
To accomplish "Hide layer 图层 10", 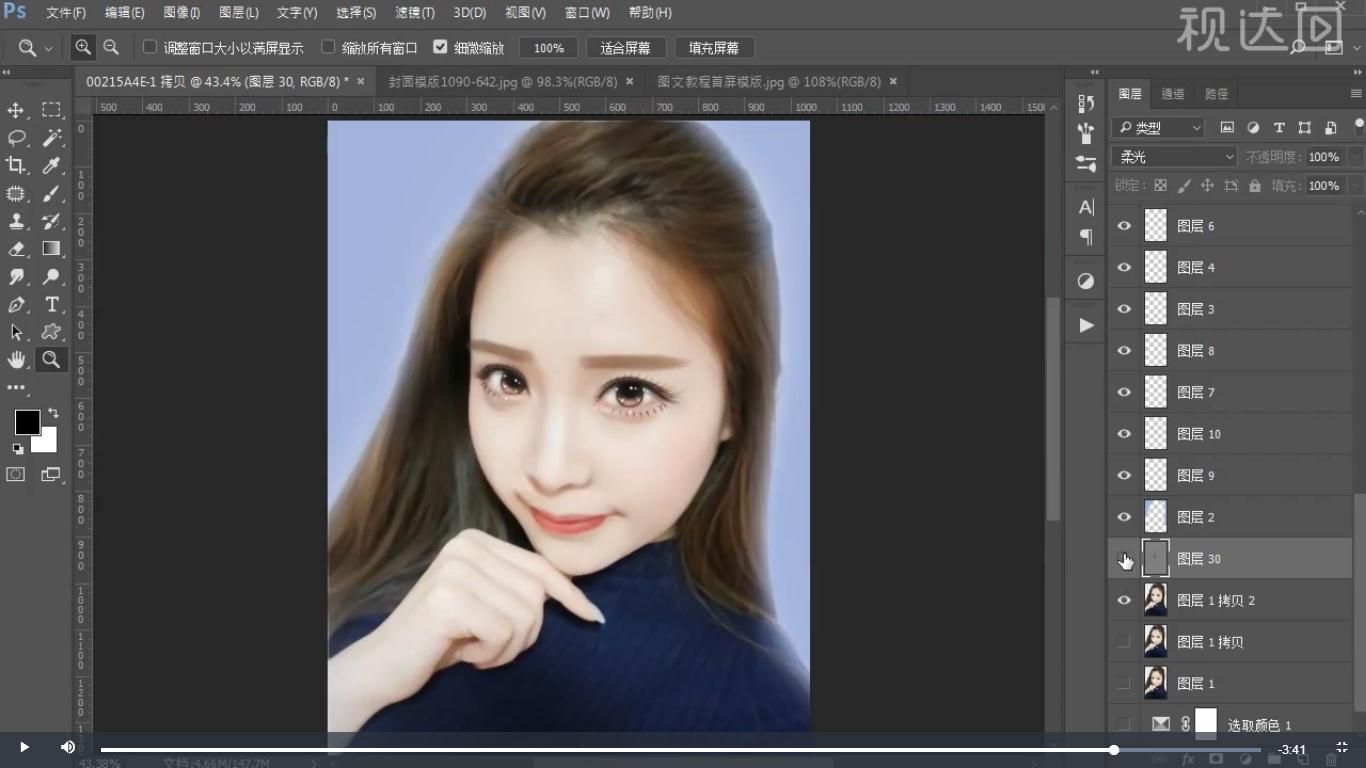I will pos(1124,434).
